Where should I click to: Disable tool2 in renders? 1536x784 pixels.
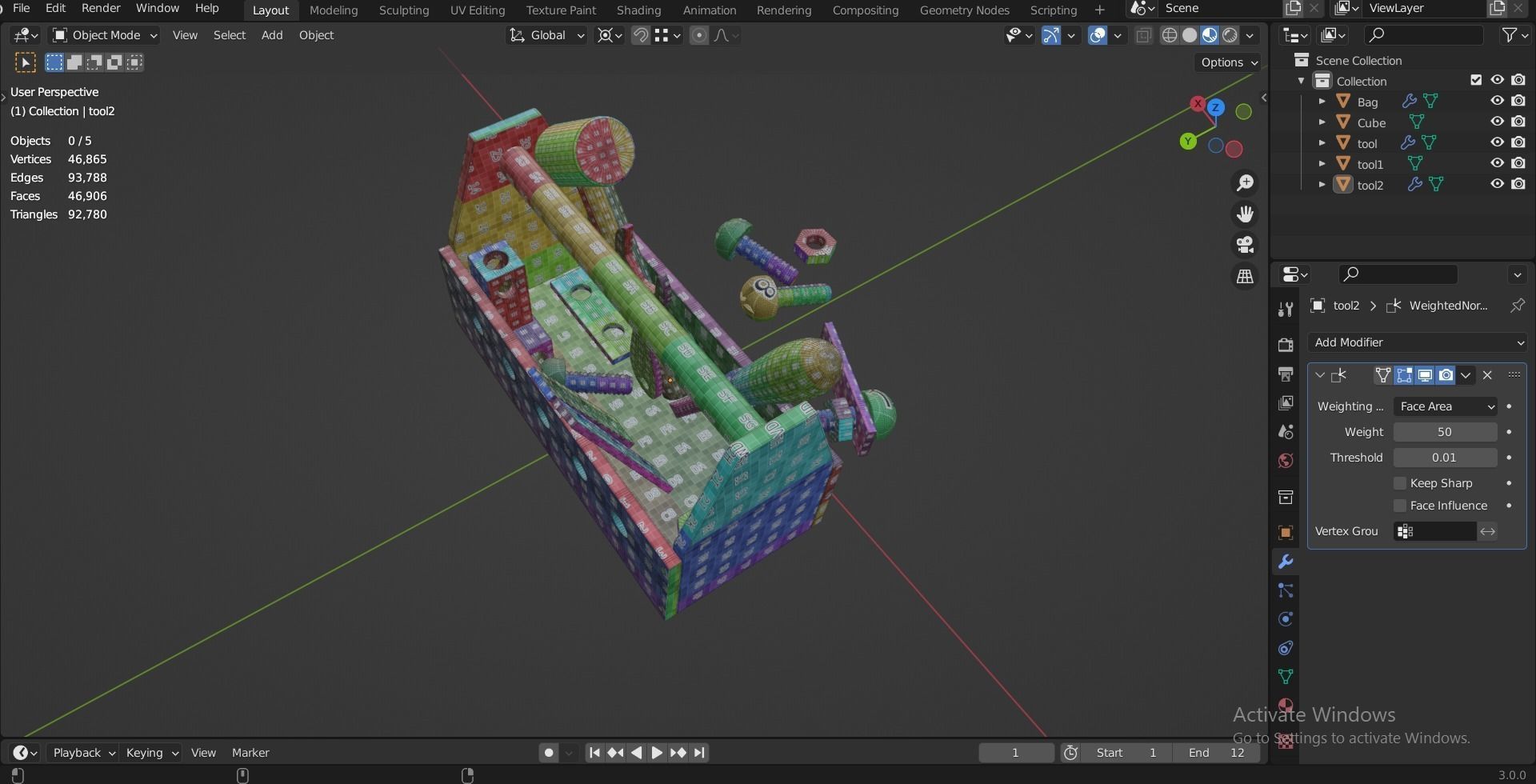(x=1518, y=184)
